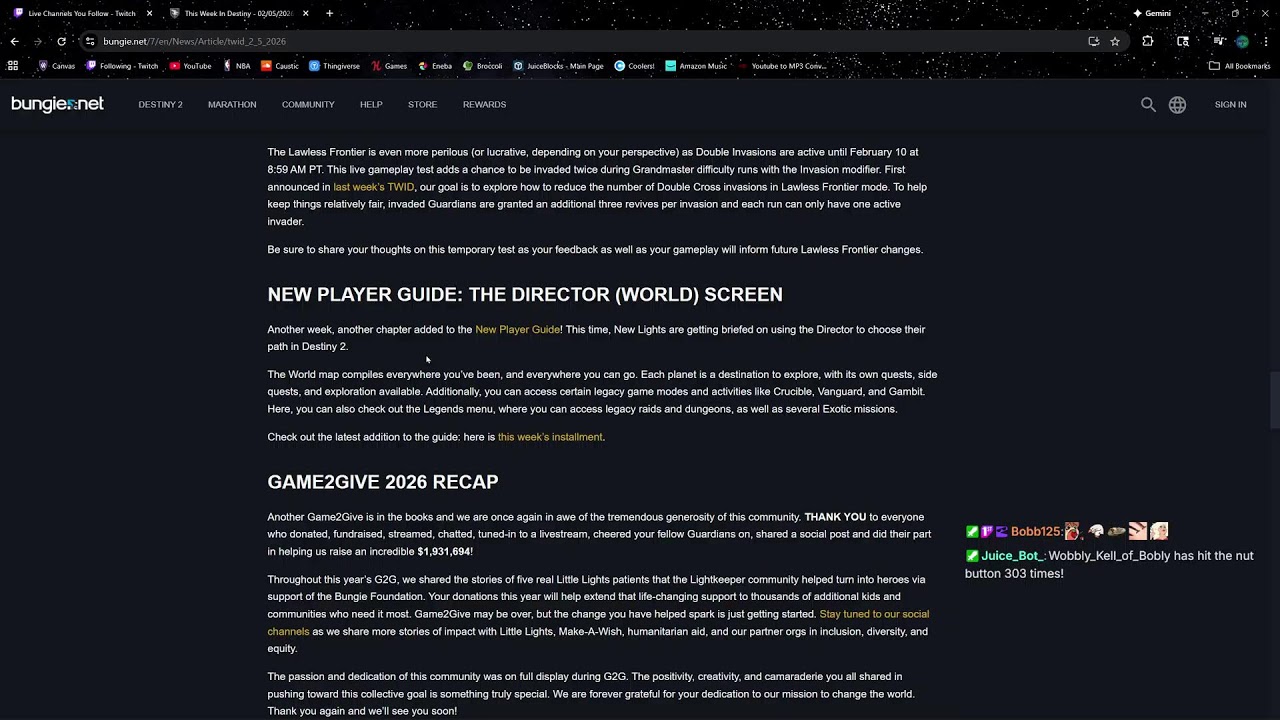Screen dimensions: 1280x720
Task: Open the Rewards nav item
Action: (x=484, y=104)
